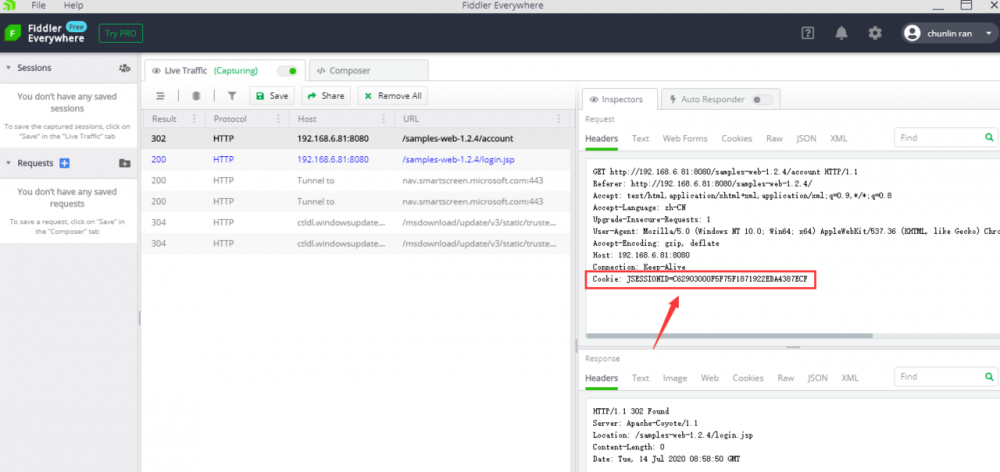Select the Response Text tab
The width and height of the screenshot is (1000, 472).
(x=640, y=378)
